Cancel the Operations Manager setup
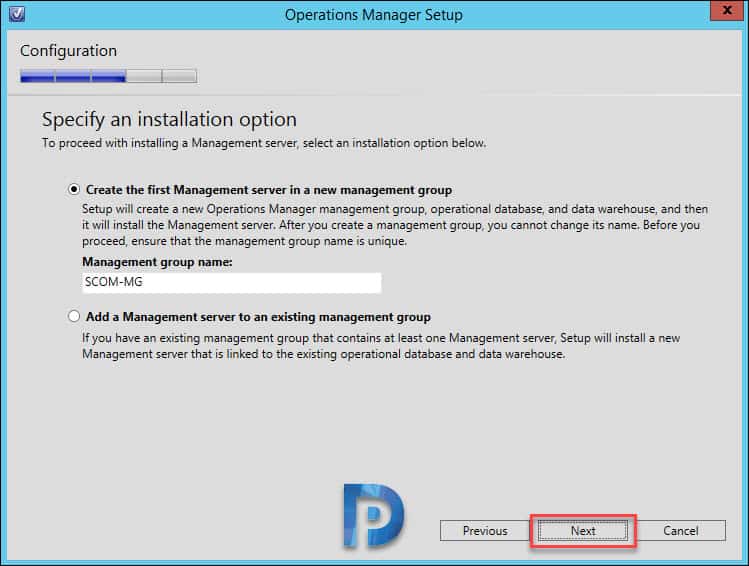The width and height of the screenshot is (749, 566). click(680, 531)
